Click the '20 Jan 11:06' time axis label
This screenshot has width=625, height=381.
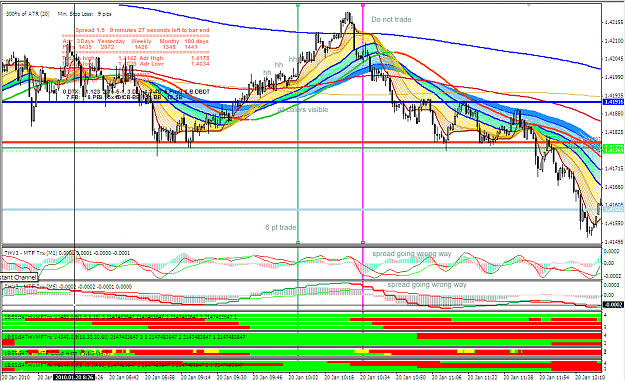447,377
